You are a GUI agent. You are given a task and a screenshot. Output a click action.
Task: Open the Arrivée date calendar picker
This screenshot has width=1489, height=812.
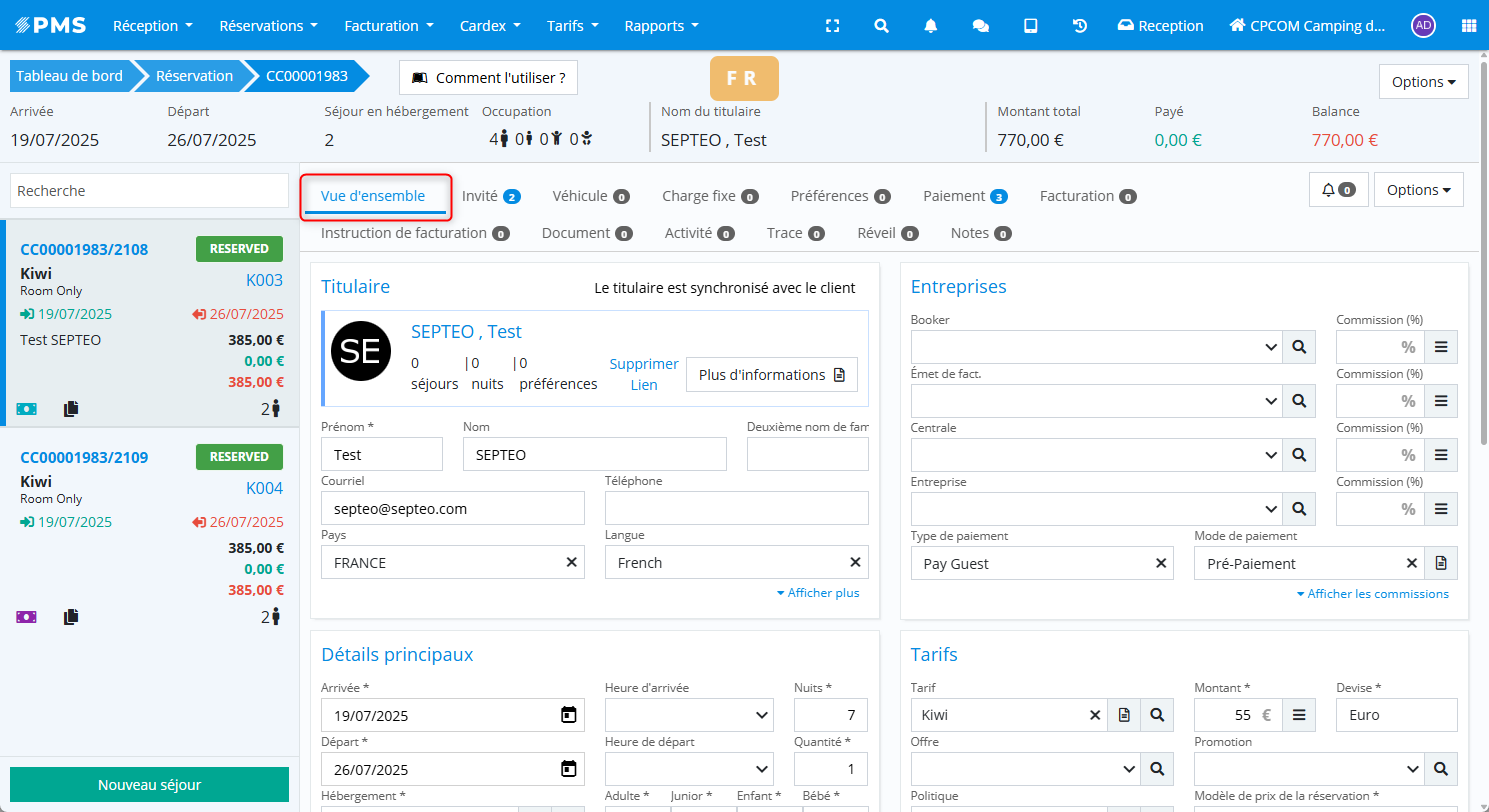coord(568,715)
